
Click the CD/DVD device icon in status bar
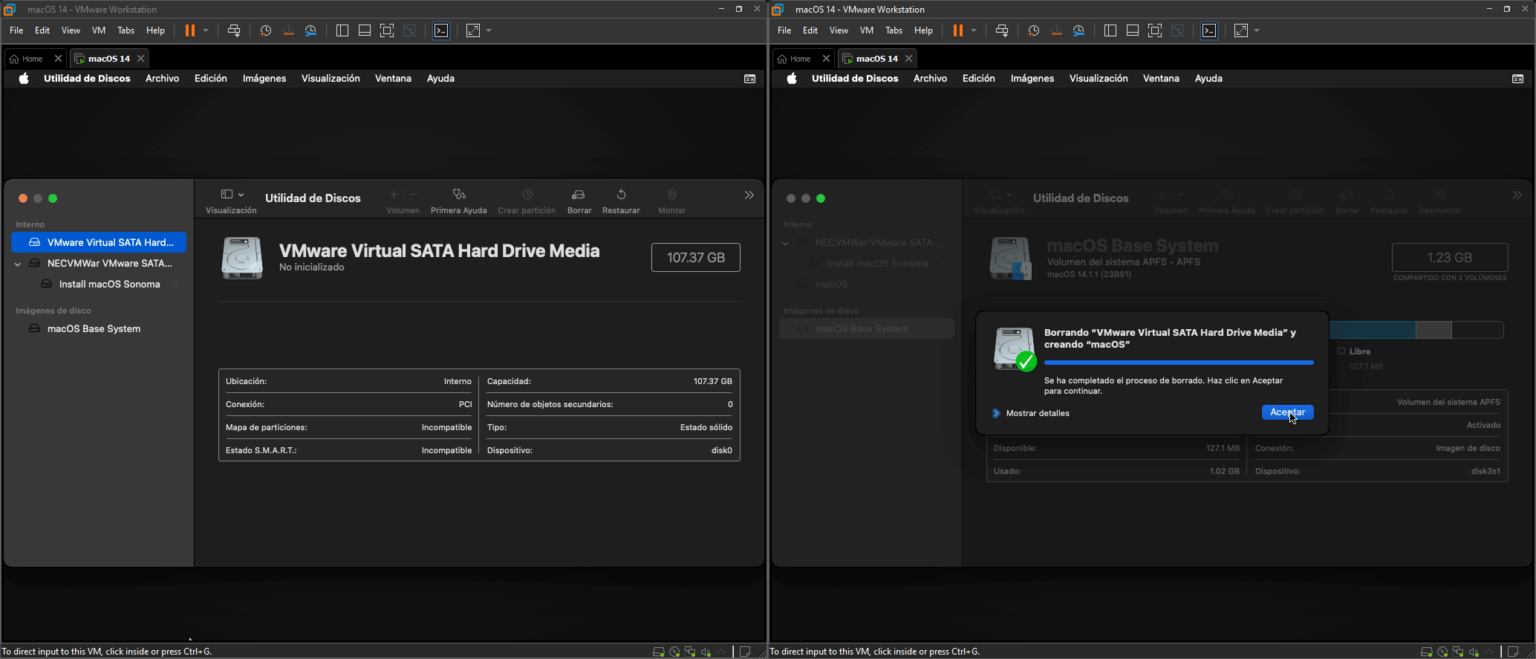pyautogui.click(x=674, y=651)
